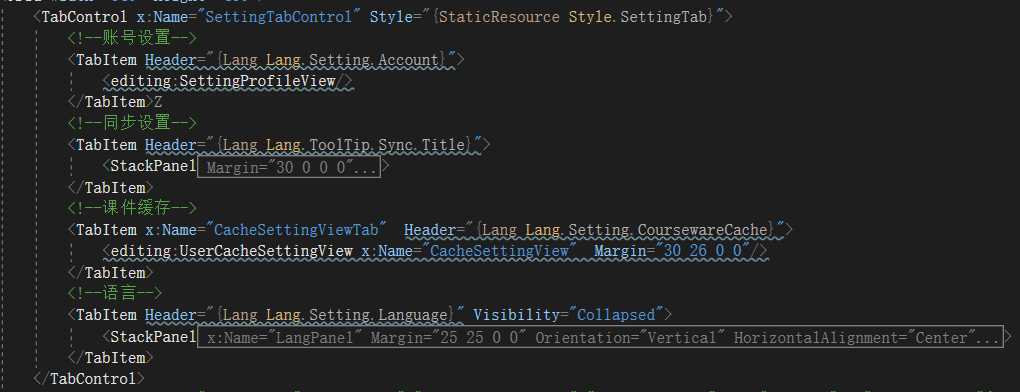1020x392 pixels.
Task: Click the 账号设置 comment line
Action: coord(132,39)
